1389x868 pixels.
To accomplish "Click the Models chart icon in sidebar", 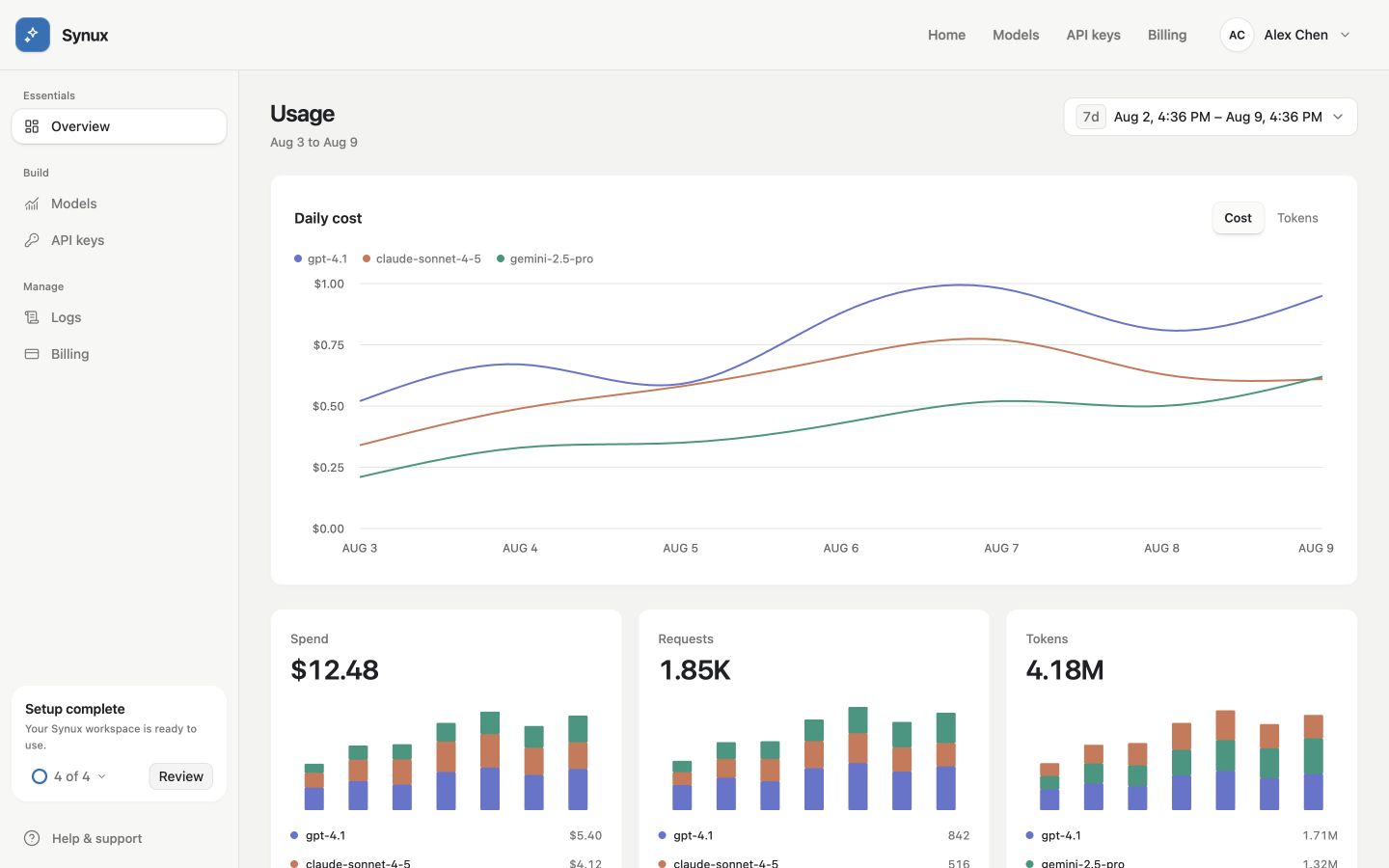I will click(32, 203).
